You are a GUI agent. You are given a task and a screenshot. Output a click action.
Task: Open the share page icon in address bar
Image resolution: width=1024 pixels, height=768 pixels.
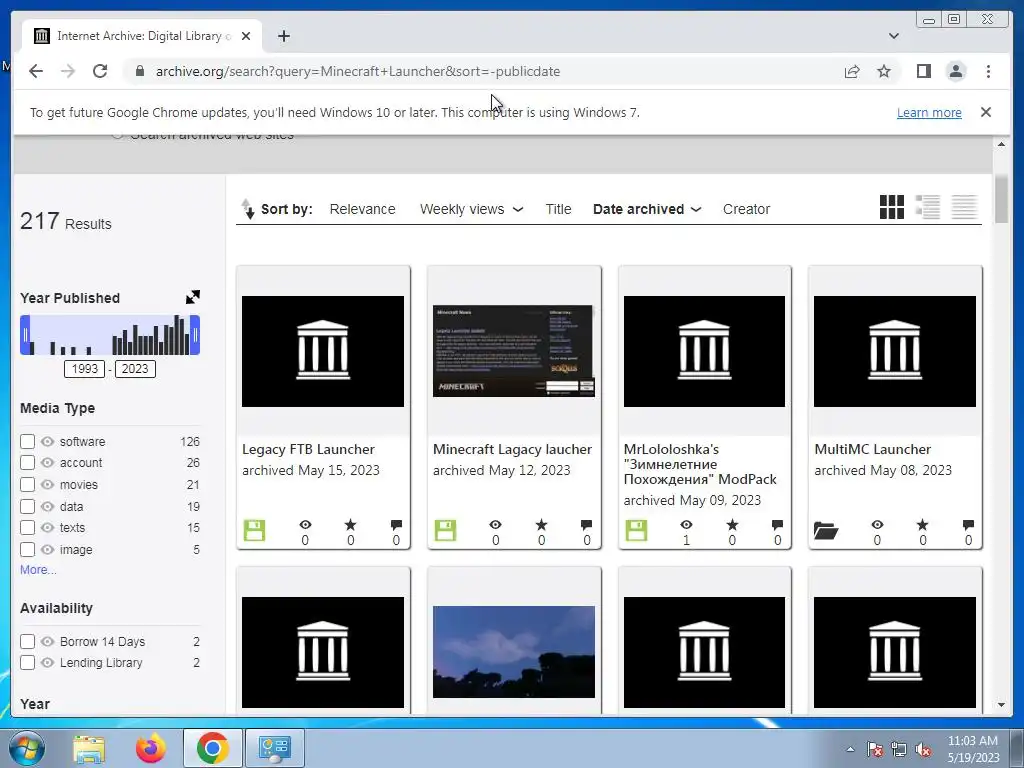point(852,71)
